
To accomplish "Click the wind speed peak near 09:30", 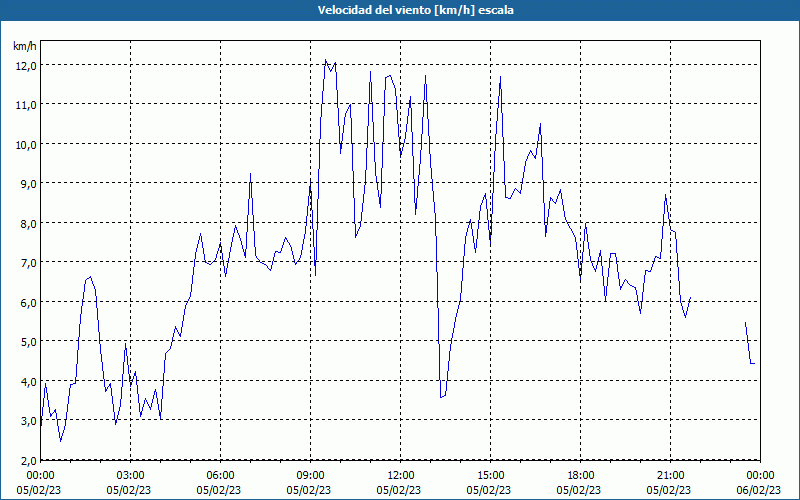I will [326, 60].
